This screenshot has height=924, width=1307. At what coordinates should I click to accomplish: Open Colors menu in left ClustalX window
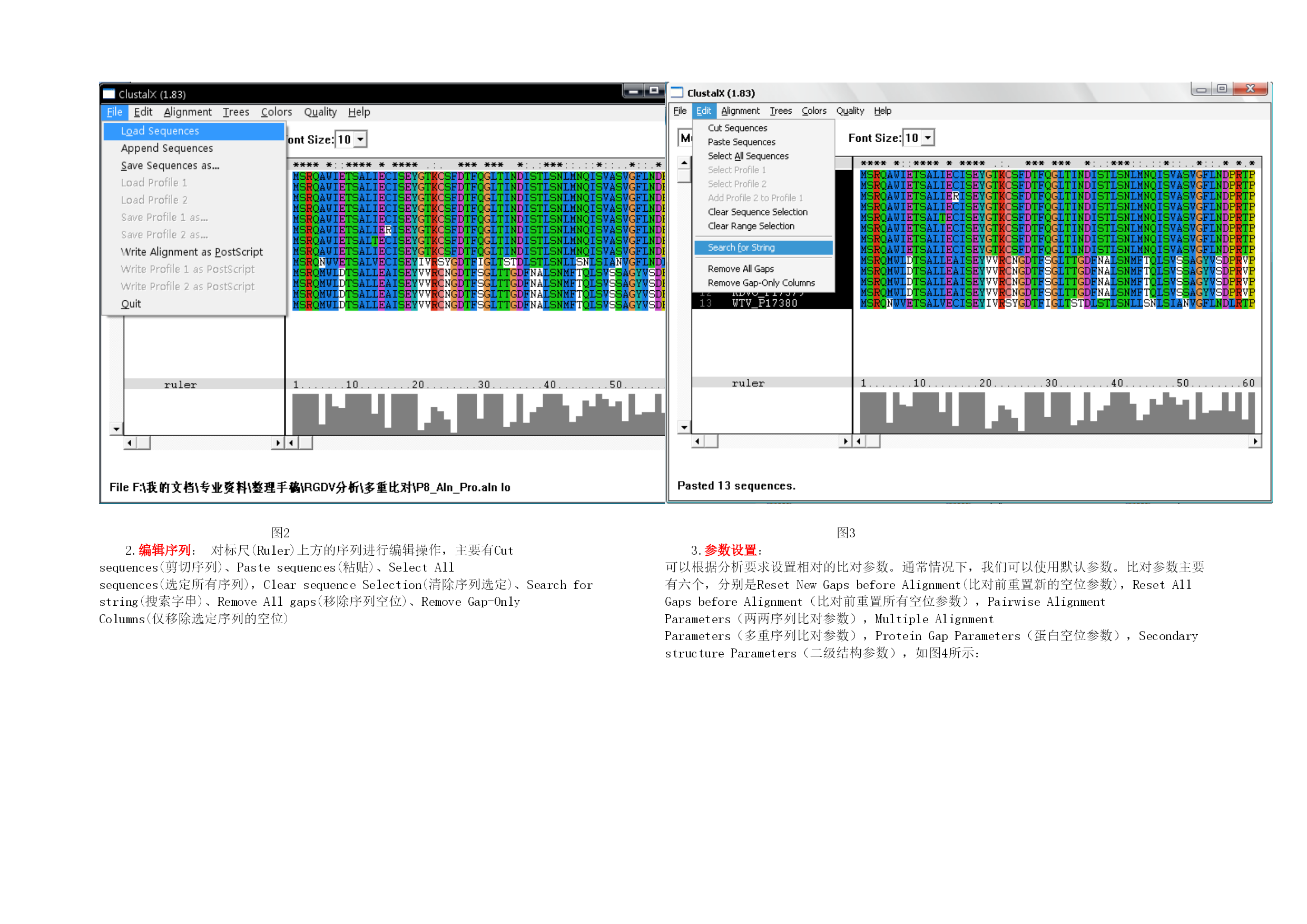(276, 112)
